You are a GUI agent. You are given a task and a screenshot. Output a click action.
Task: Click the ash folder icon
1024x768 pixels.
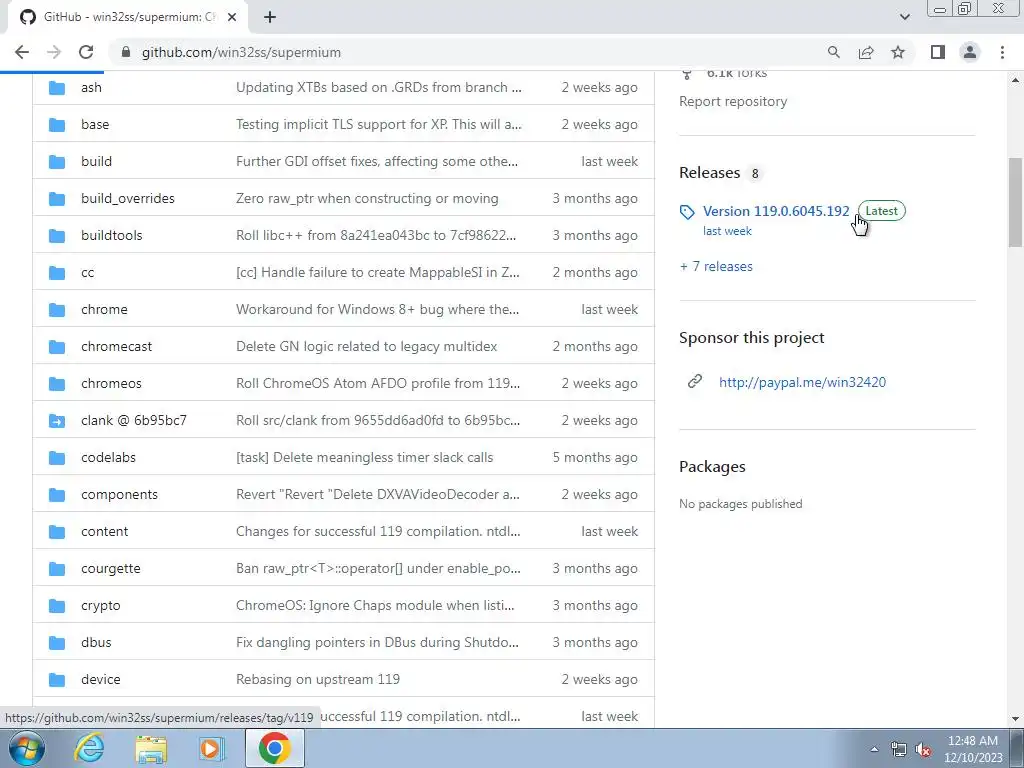57,88
